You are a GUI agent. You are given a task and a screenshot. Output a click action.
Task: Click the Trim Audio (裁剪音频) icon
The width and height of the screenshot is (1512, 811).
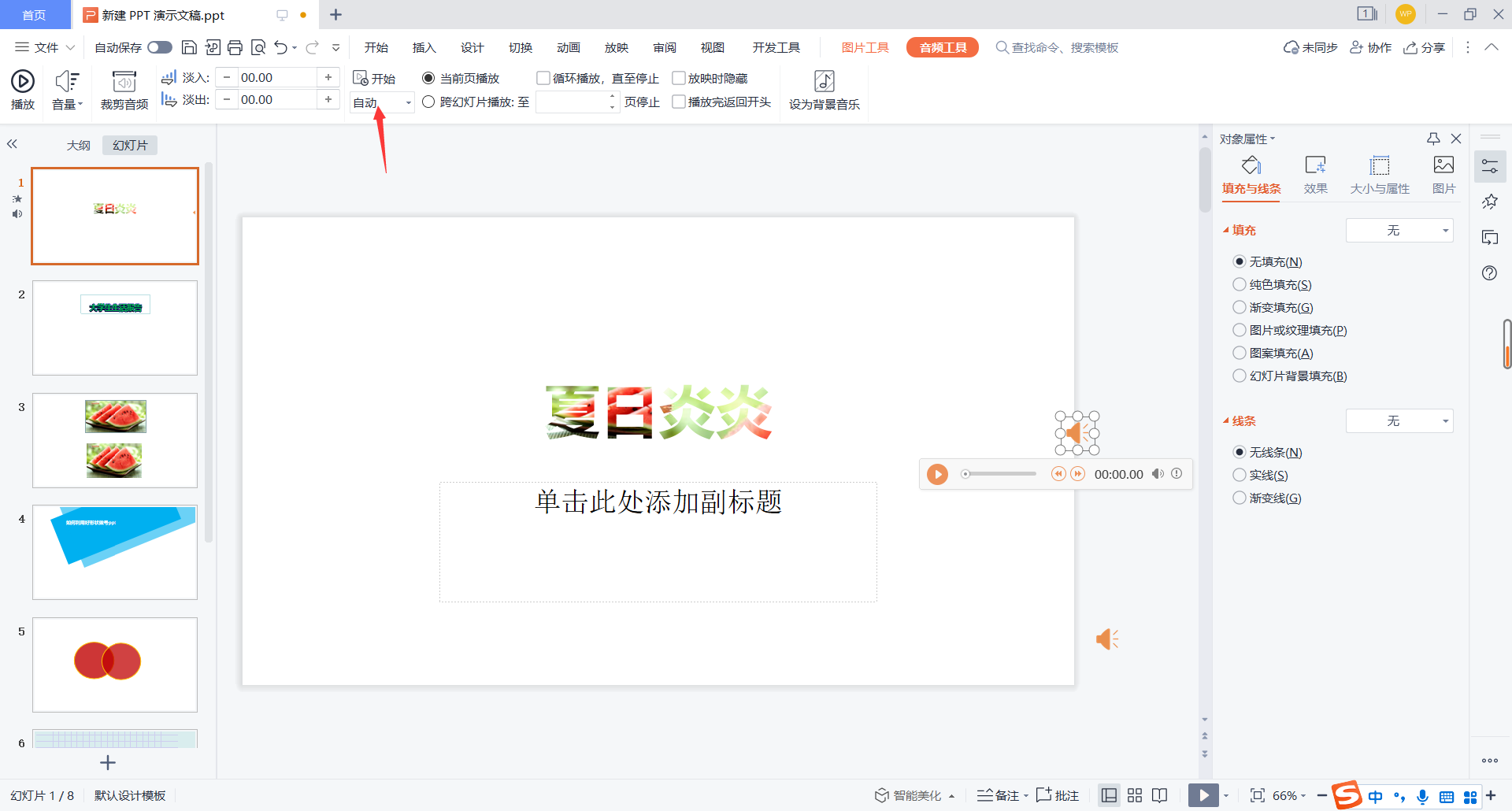coord(124,81)
